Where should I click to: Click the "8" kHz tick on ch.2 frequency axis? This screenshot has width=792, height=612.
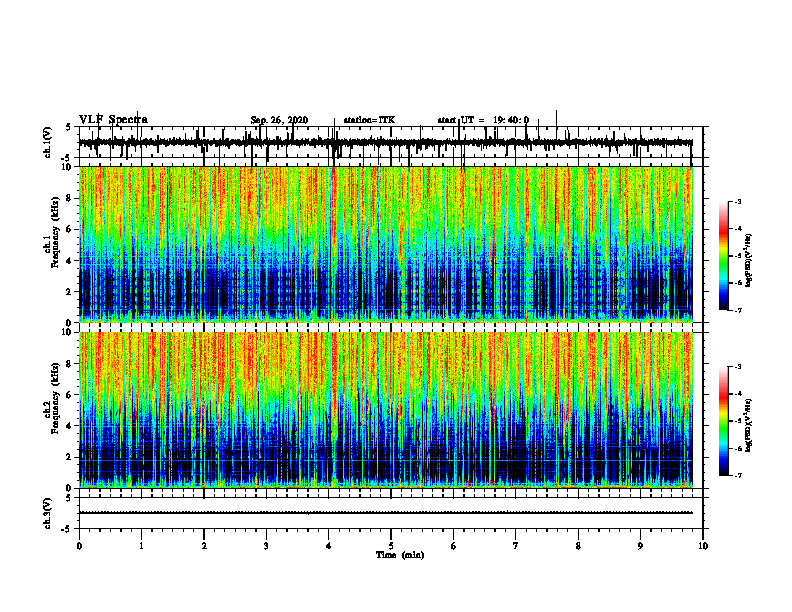click(x=70, y=364)
